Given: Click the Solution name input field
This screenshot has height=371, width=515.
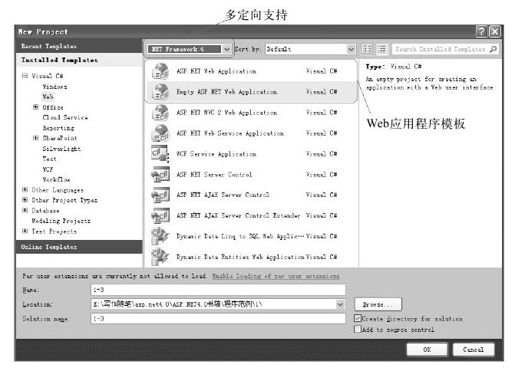Looking at the screenshot, I should pos(218,319).
